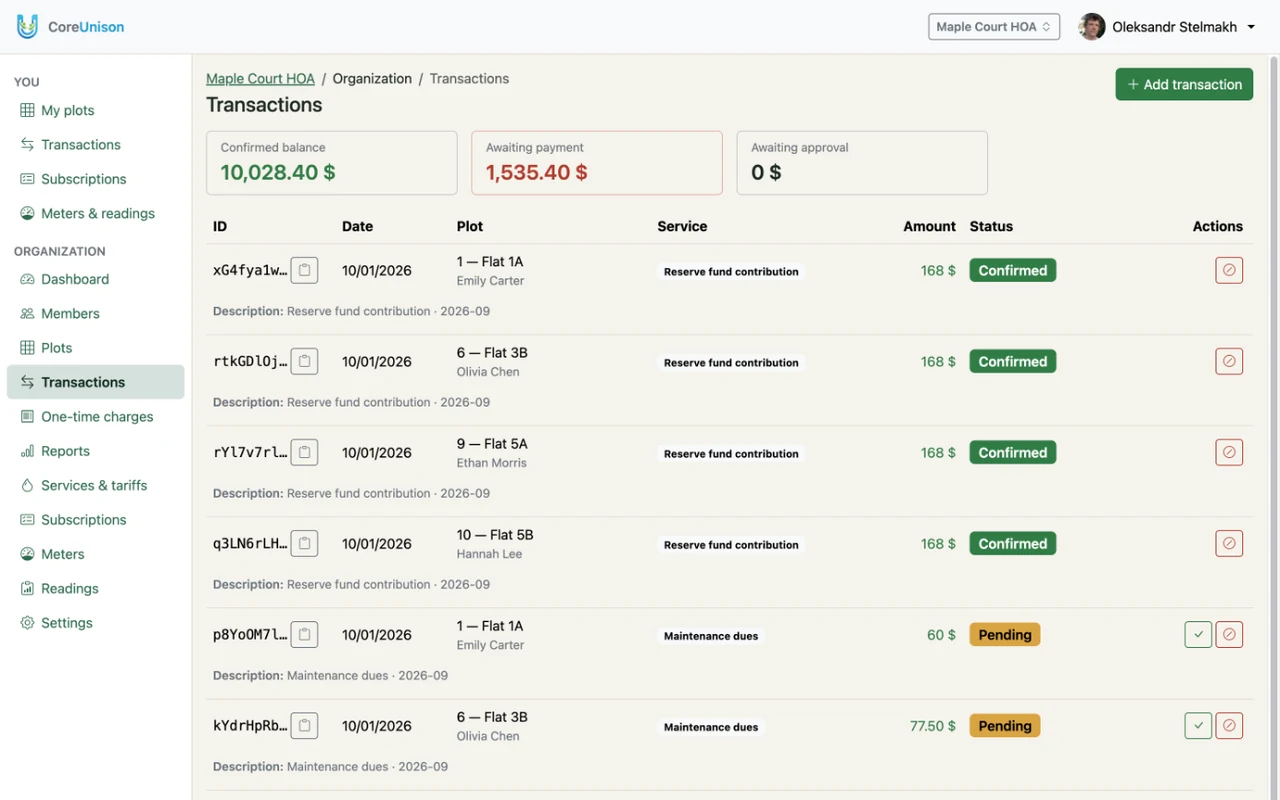Open Reports page
This screenshot has height=800, width=1280.
pyautogui.click(x=95, y=451)
